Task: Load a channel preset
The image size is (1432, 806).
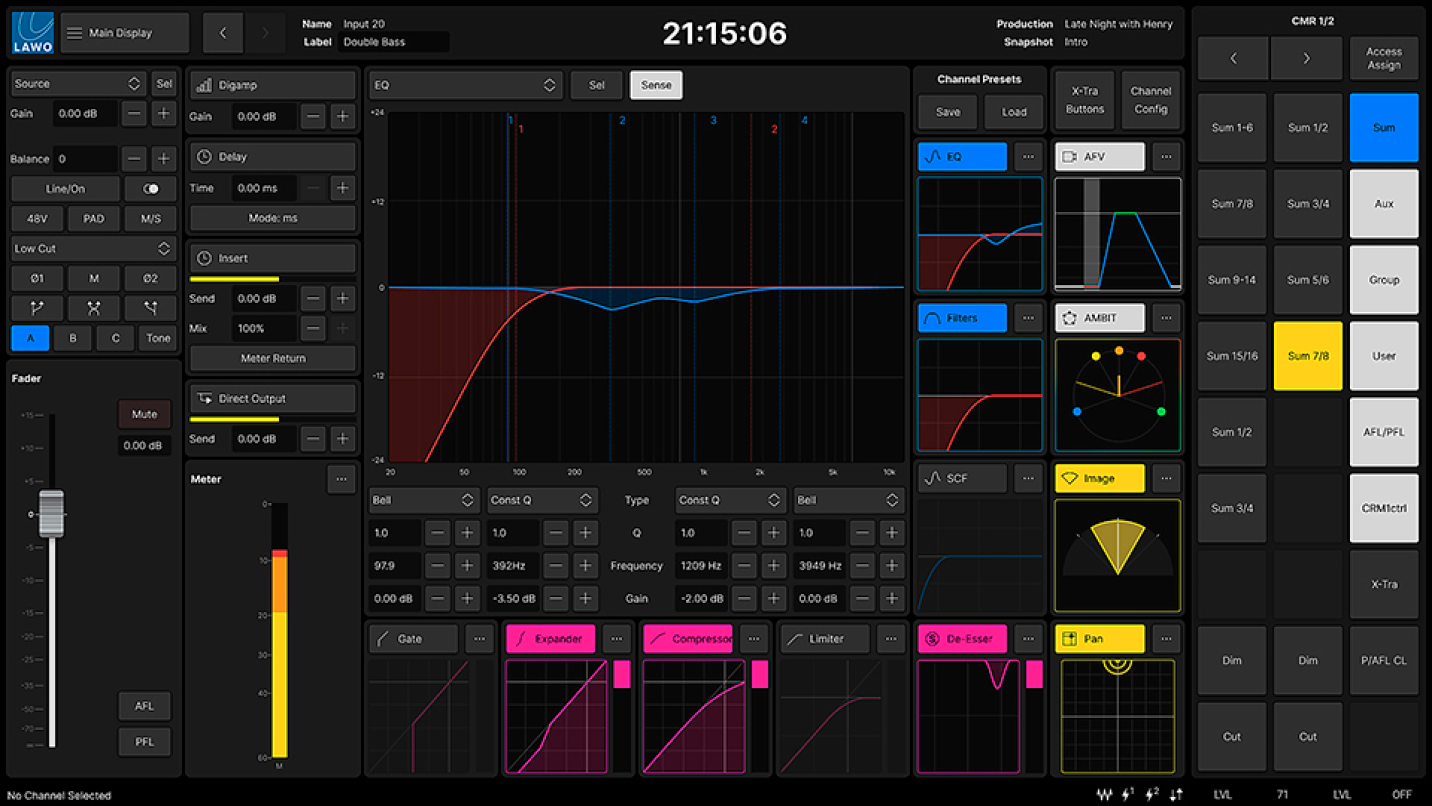Action: (1014, 112)
